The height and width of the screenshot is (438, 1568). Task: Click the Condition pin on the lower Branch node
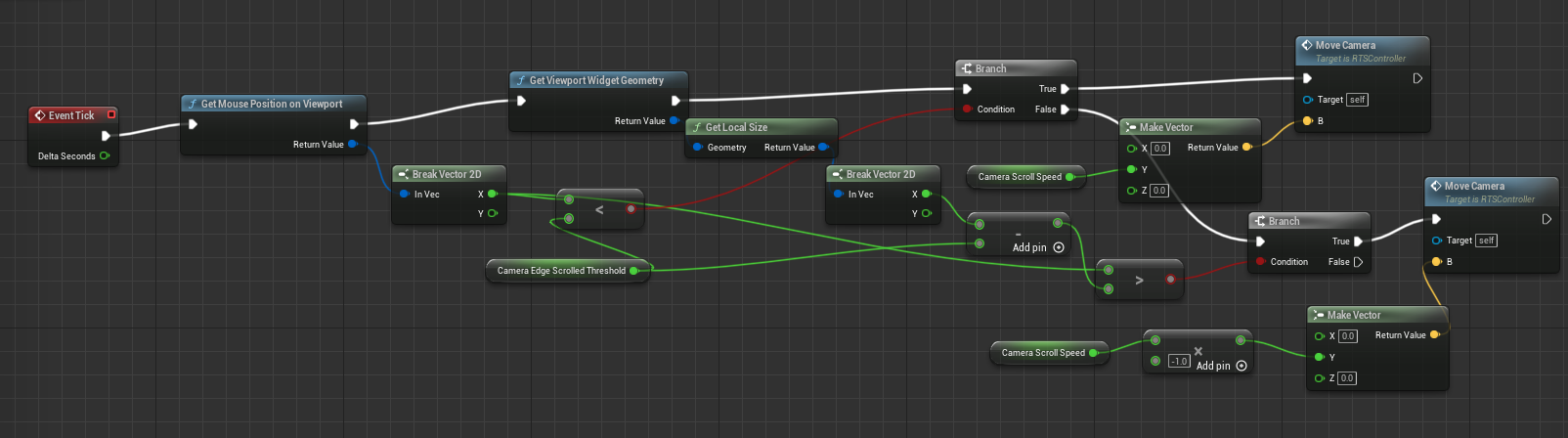tap(1260, 262)
